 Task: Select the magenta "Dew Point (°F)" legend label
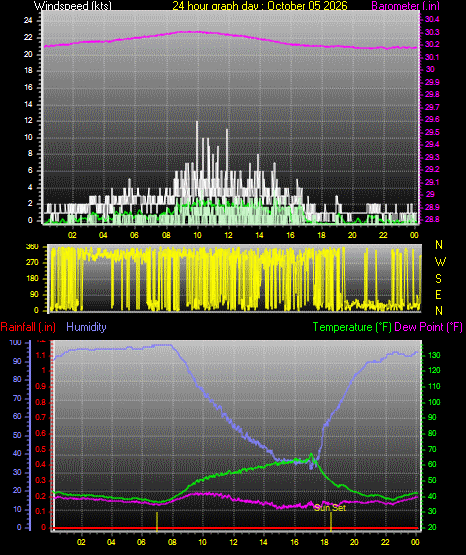pyautogui.click(x=428, y=327)
